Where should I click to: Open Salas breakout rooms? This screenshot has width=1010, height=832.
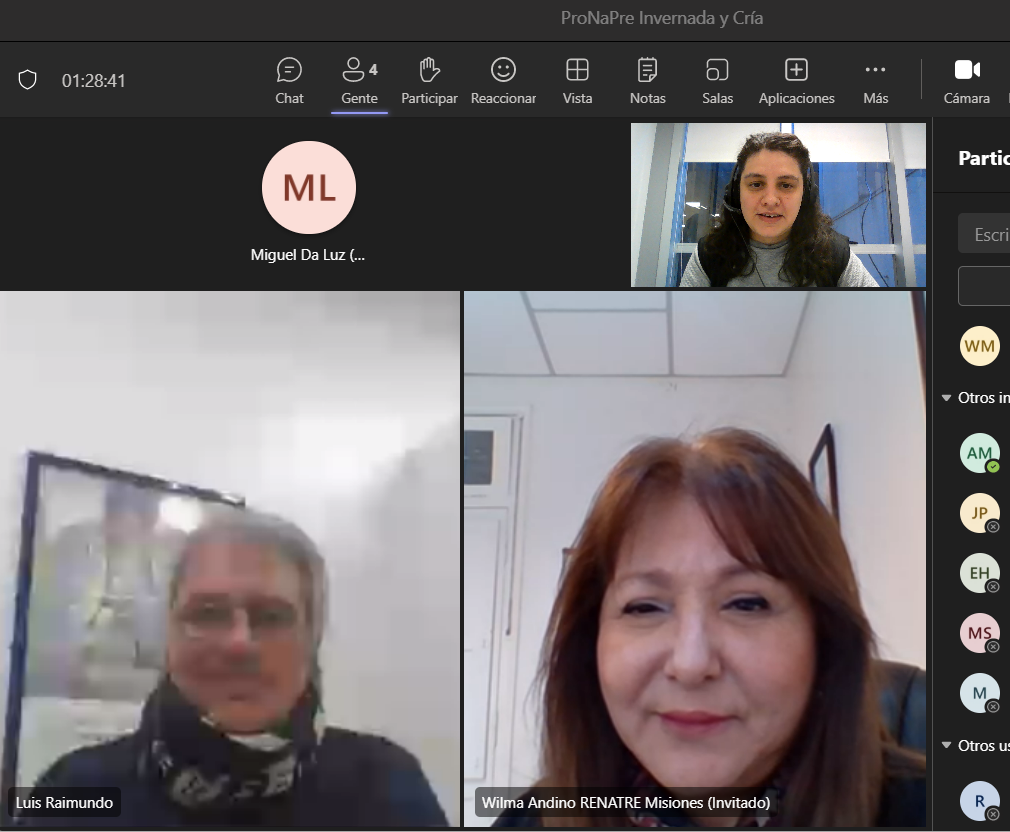[x=717, y=80]
